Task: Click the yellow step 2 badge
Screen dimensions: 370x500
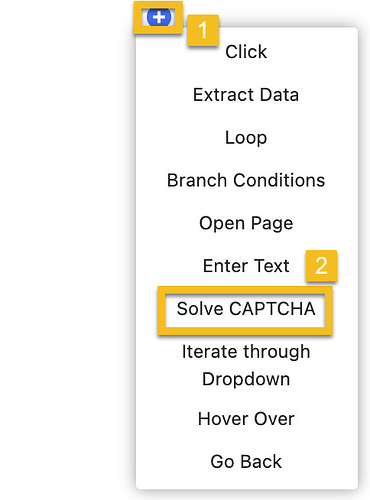Action: (x=321, y=266)
